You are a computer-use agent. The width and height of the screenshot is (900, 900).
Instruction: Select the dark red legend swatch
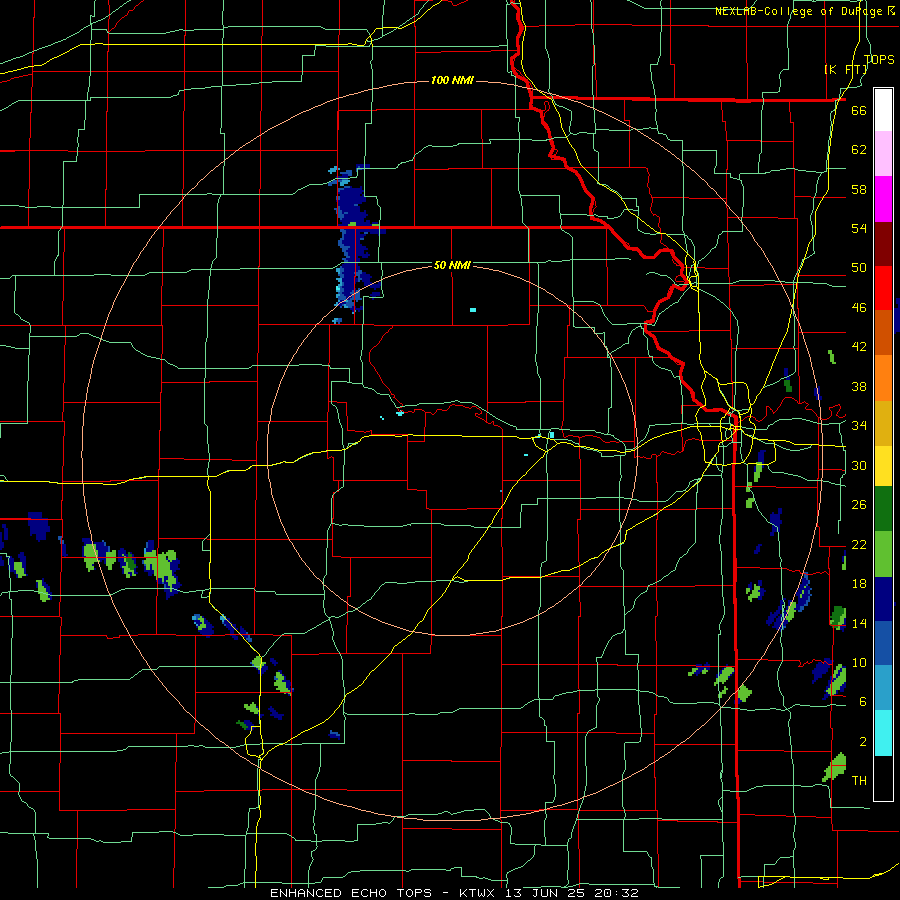(883, 244)
